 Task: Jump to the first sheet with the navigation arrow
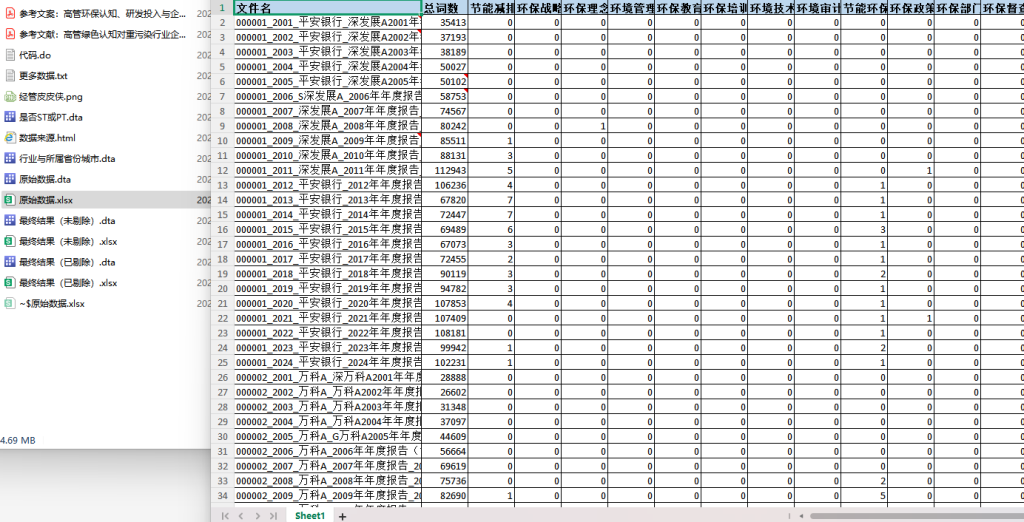225,516
